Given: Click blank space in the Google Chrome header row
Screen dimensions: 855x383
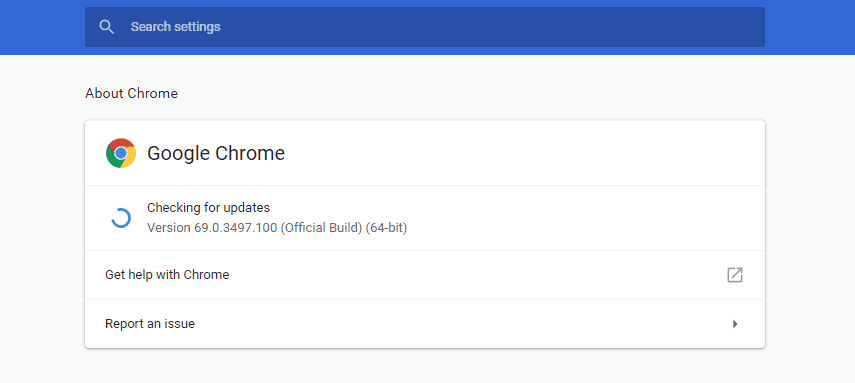Looking at the screenshot, I should pyautogui.click(x=518, y=153).
